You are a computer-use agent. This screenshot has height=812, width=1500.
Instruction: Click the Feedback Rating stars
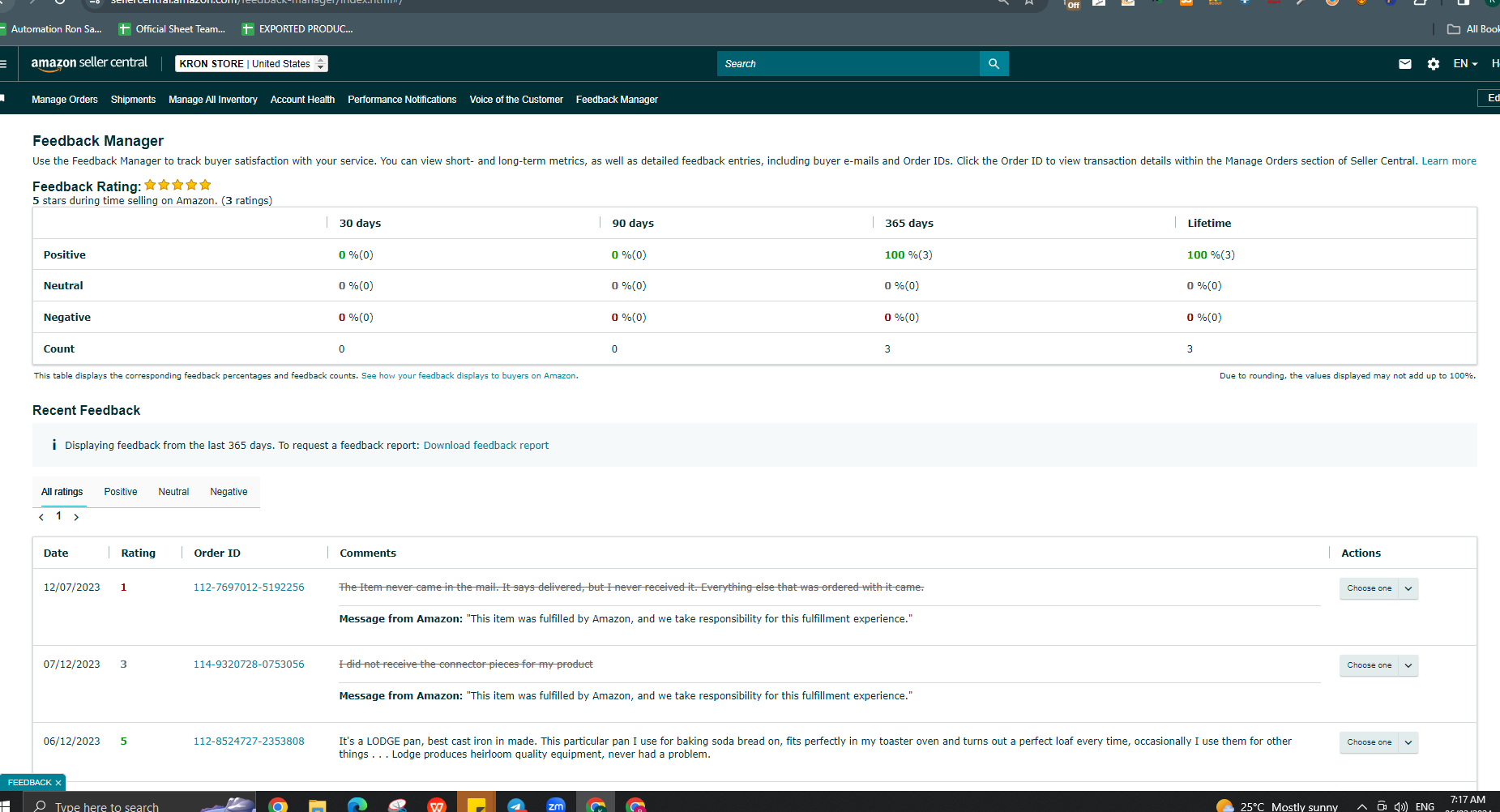177,185
